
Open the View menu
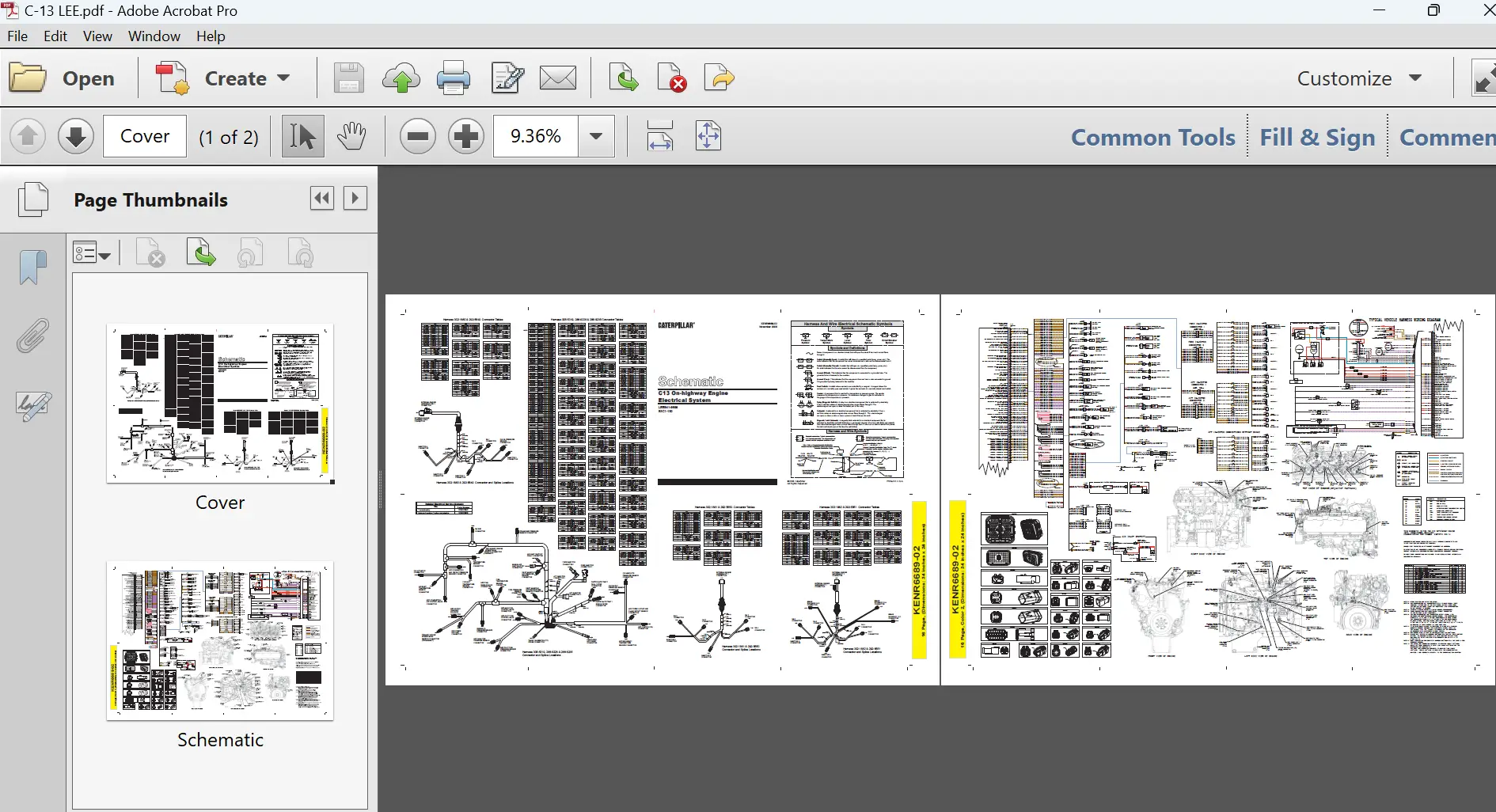97,36
